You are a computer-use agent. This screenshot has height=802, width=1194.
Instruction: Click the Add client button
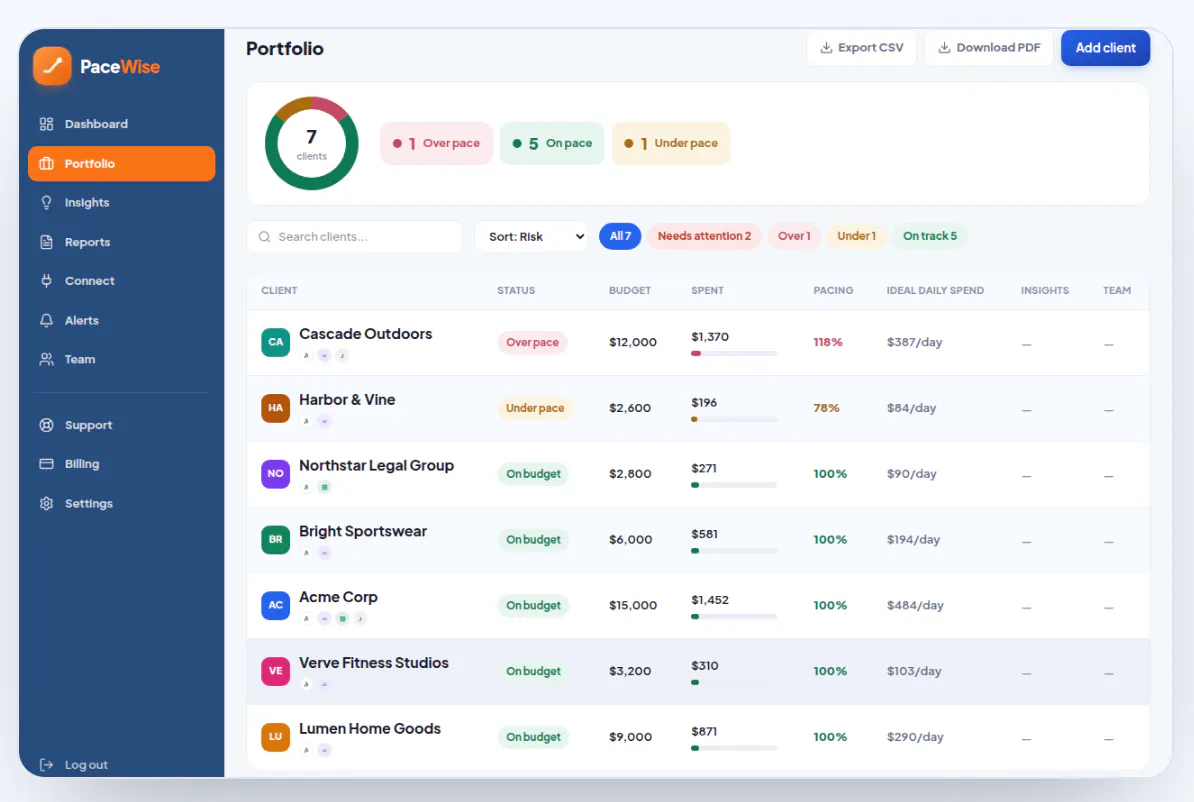pos(1105,48)
